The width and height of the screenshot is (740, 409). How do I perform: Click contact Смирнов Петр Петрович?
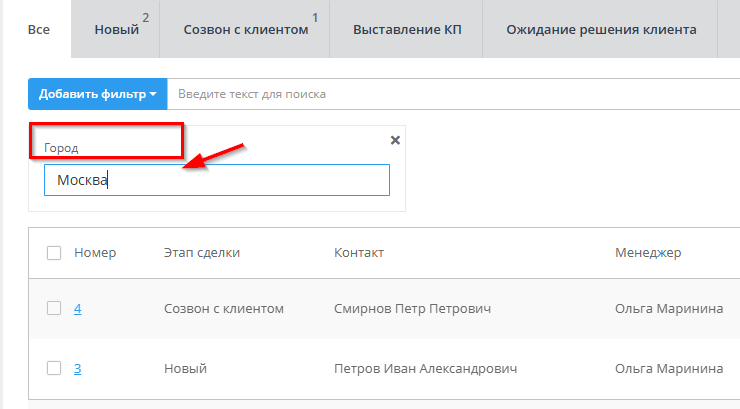(x=412, y=309)
